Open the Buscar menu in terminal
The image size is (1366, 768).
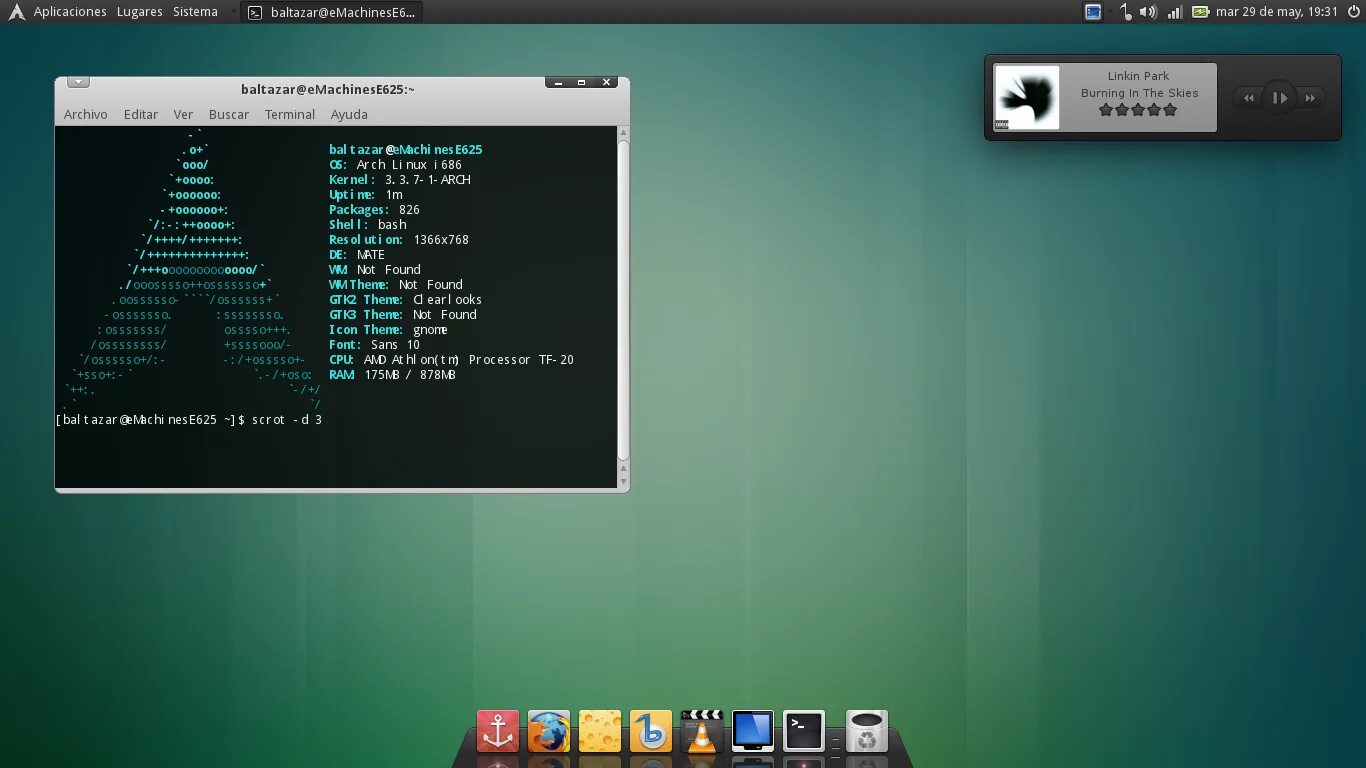pyautogui.click(x=229, y=114)
